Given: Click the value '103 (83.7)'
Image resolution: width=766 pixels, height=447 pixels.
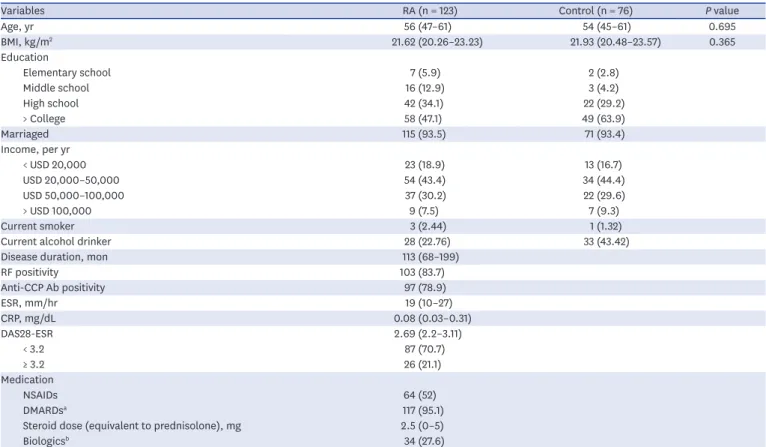Looking at the screenshot, I should coord(422,273).
